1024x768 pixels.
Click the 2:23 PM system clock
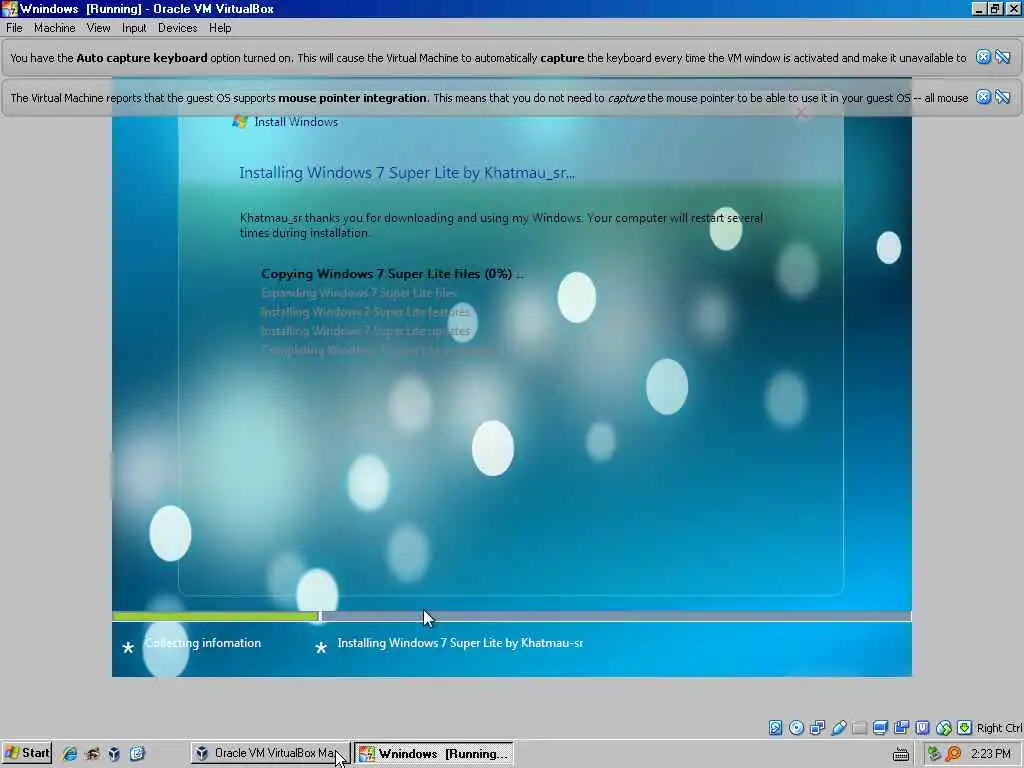[x=991, y=754]
